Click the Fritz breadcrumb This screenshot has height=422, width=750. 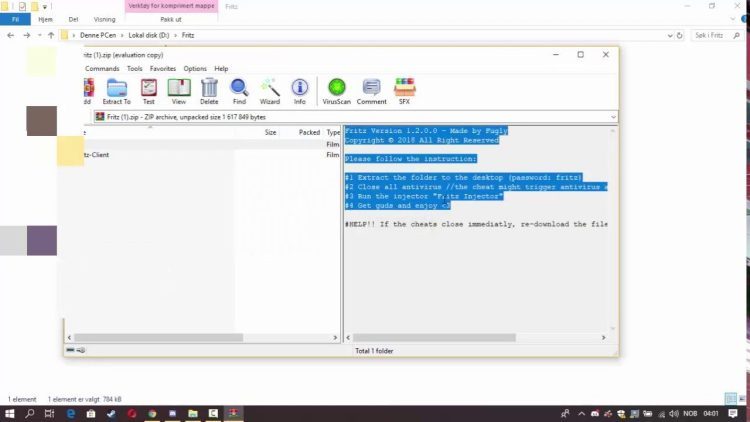click(x=188, y=35)
